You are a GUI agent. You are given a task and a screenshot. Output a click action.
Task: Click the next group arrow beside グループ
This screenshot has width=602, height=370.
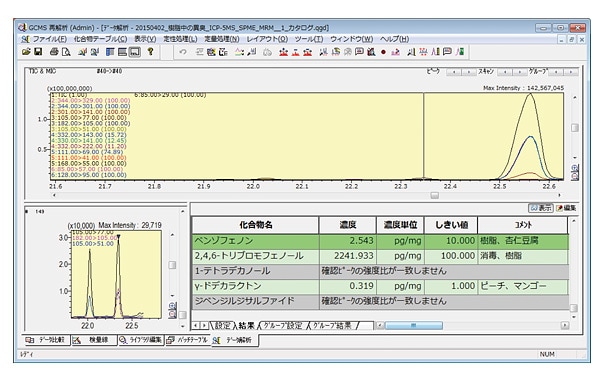pos(571,72)
